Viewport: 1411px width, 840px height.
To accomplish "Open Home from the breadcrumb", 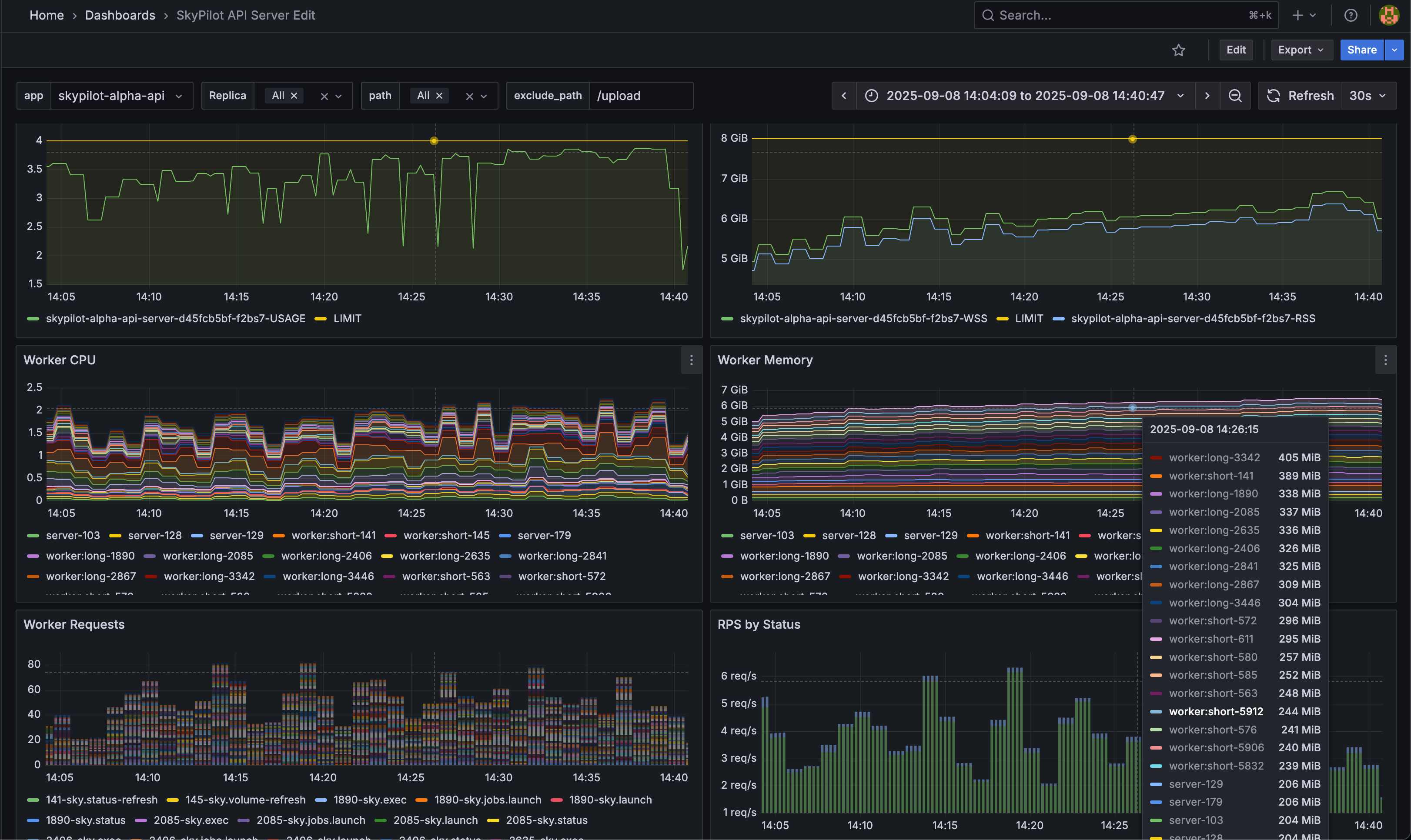I will (47, 15).
